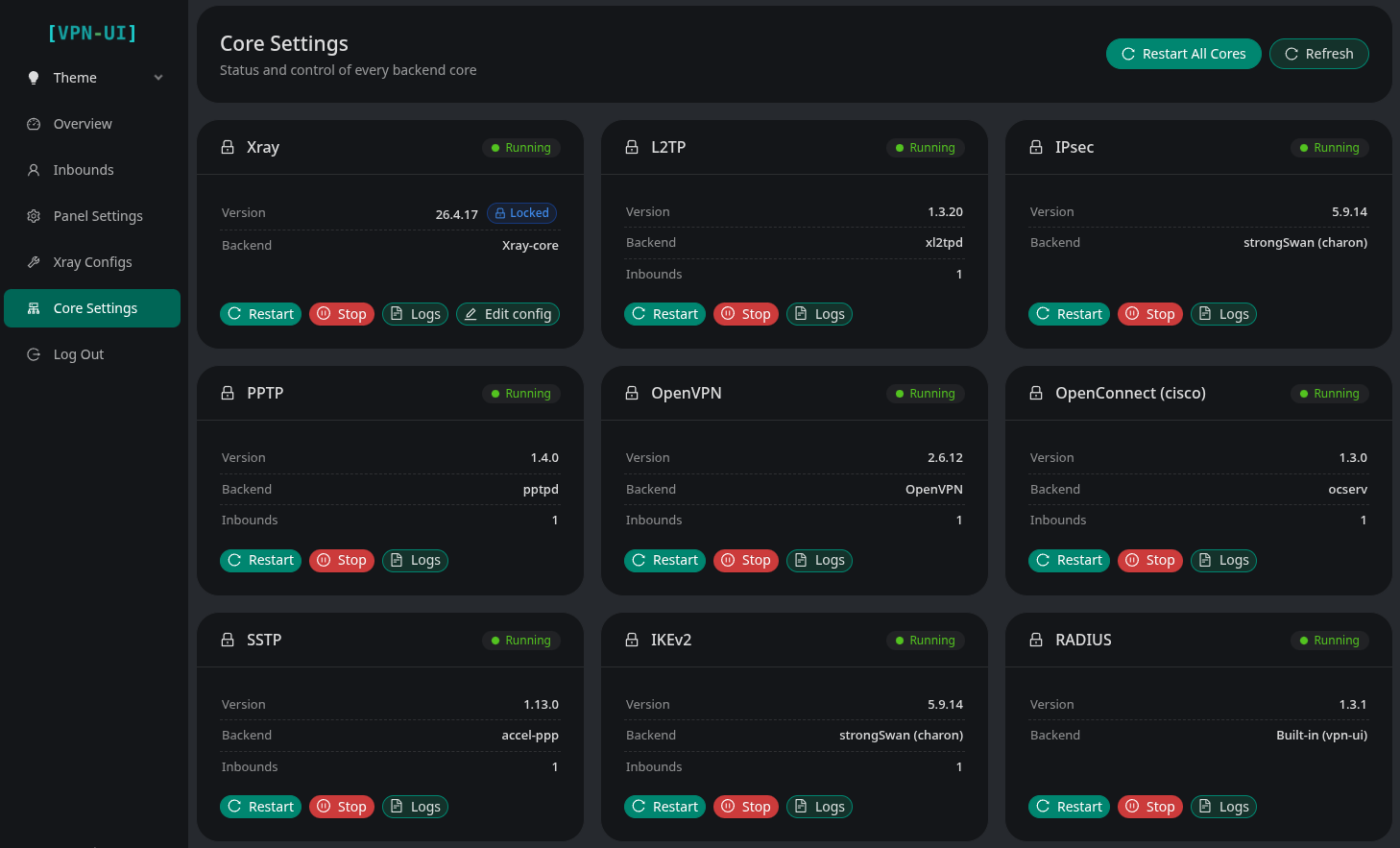Click the Core Settings cluster icon

34,308
